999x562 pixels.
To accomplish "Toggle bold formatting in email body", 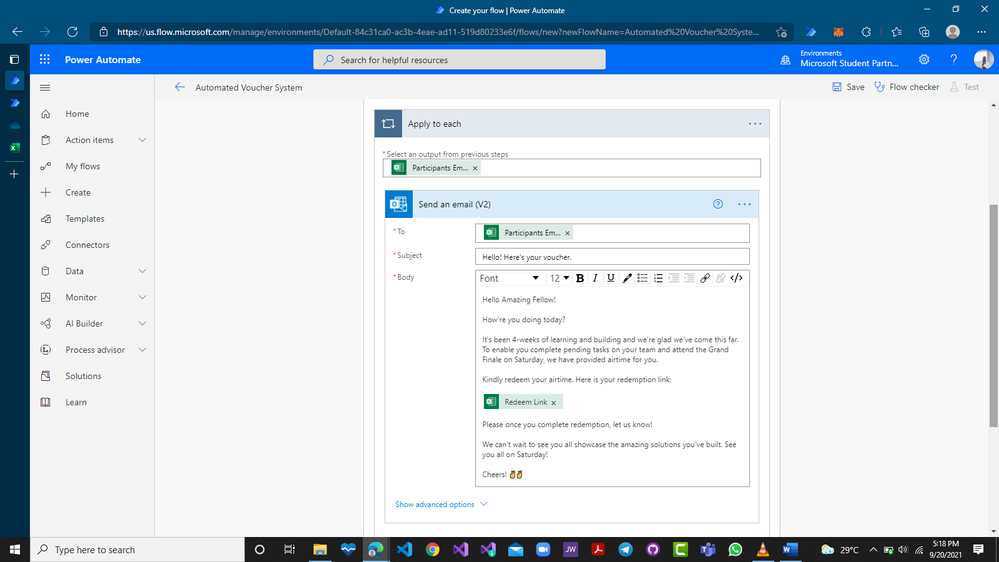I will point(580,278).
